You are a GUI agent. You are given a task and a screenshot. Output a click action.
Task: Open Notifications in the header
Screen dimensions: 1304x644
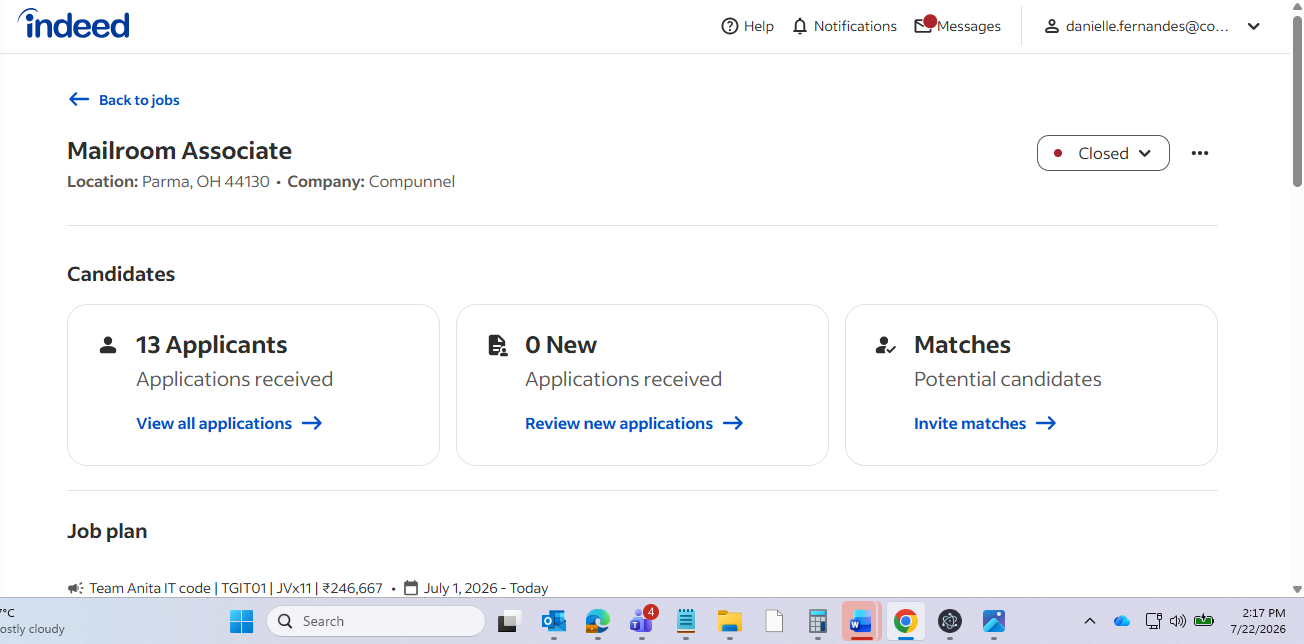coord(844,26)
